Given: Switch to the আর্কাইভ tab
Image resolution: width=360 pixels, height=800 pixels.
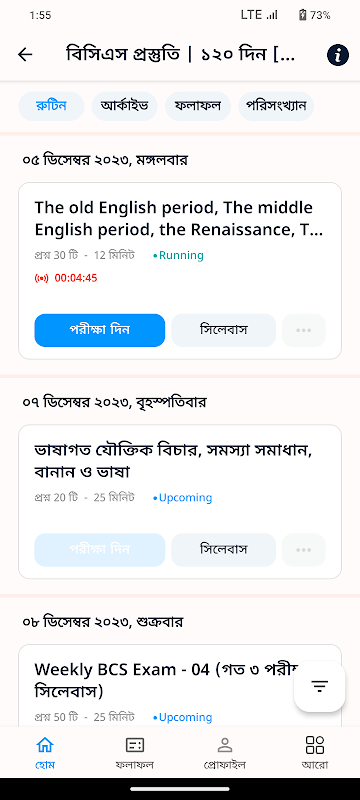Looking at the screenshot, I should tap(124, 107).
